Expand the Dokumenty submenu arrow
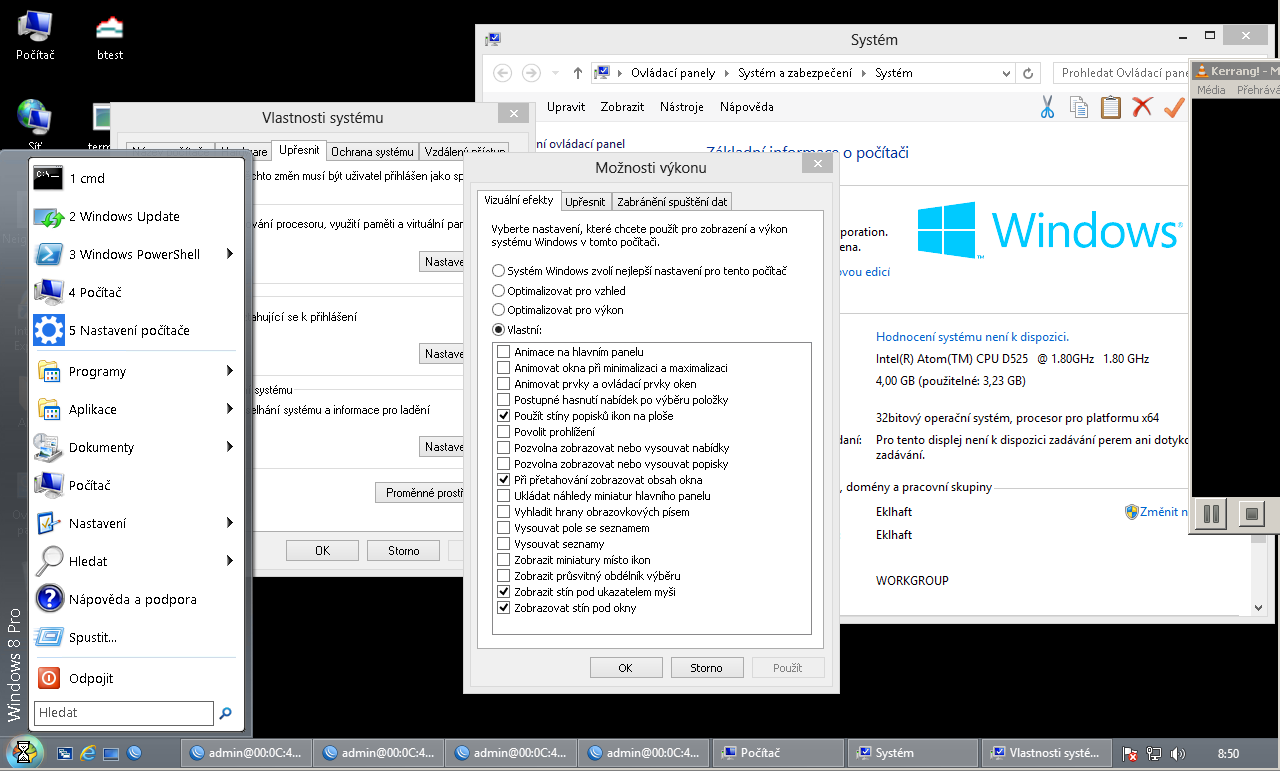 point(230,447)
